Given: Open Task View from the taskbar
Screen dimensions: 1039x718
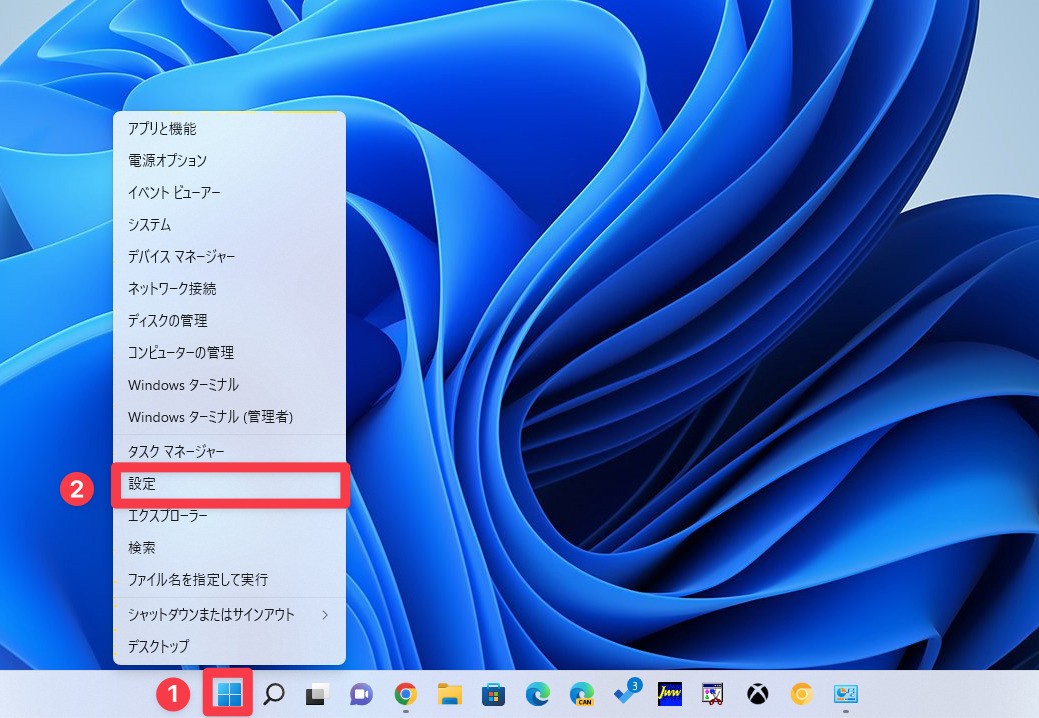Looking at the screenshot, I should click(x=317, y=694).
